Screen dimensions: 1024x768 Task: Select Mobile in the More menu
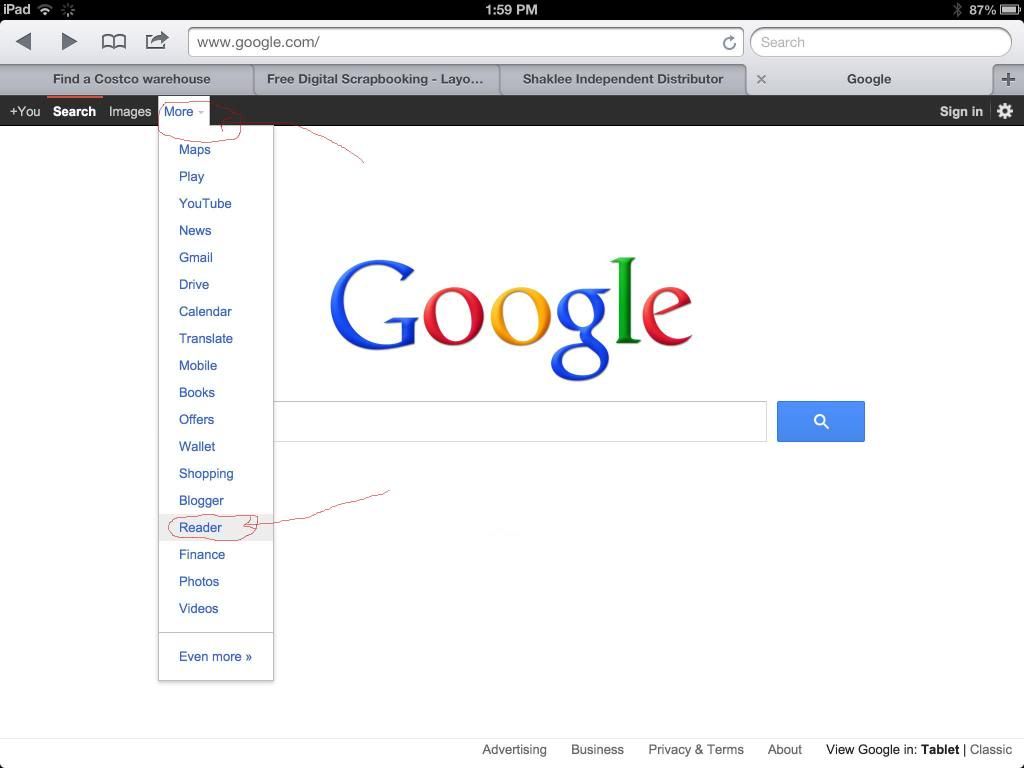coord(198,365)
